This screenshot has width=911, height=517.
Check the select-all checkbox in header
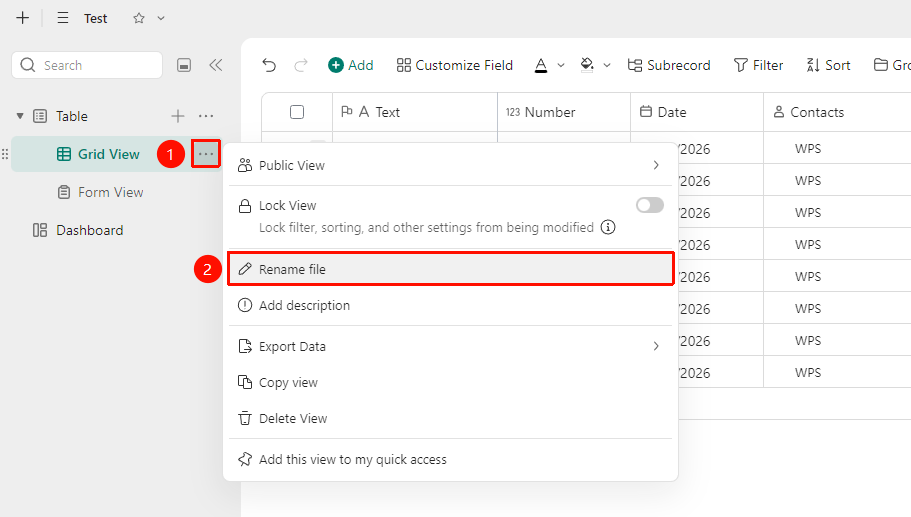click(297, 112)
